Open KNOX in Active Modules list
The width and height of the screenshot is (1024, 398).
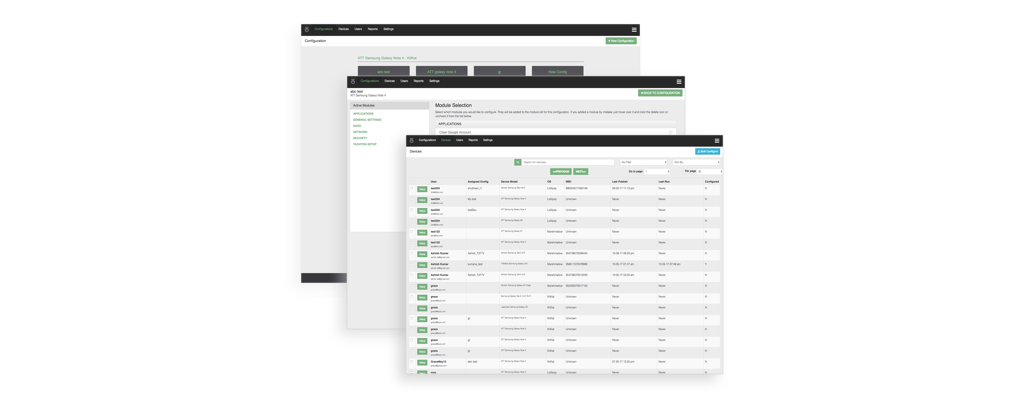357,126
